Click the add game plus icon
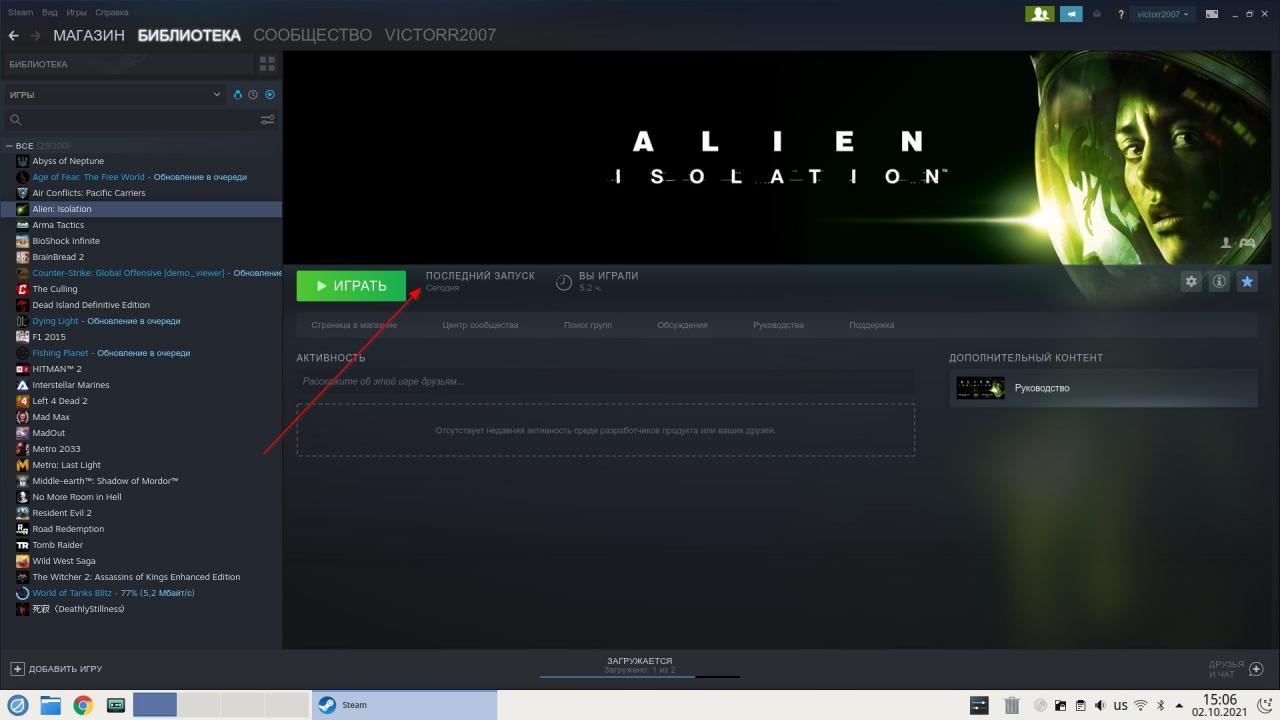Screen dimensions: 1280x720 pyautogui.click(x=17, y=669)
